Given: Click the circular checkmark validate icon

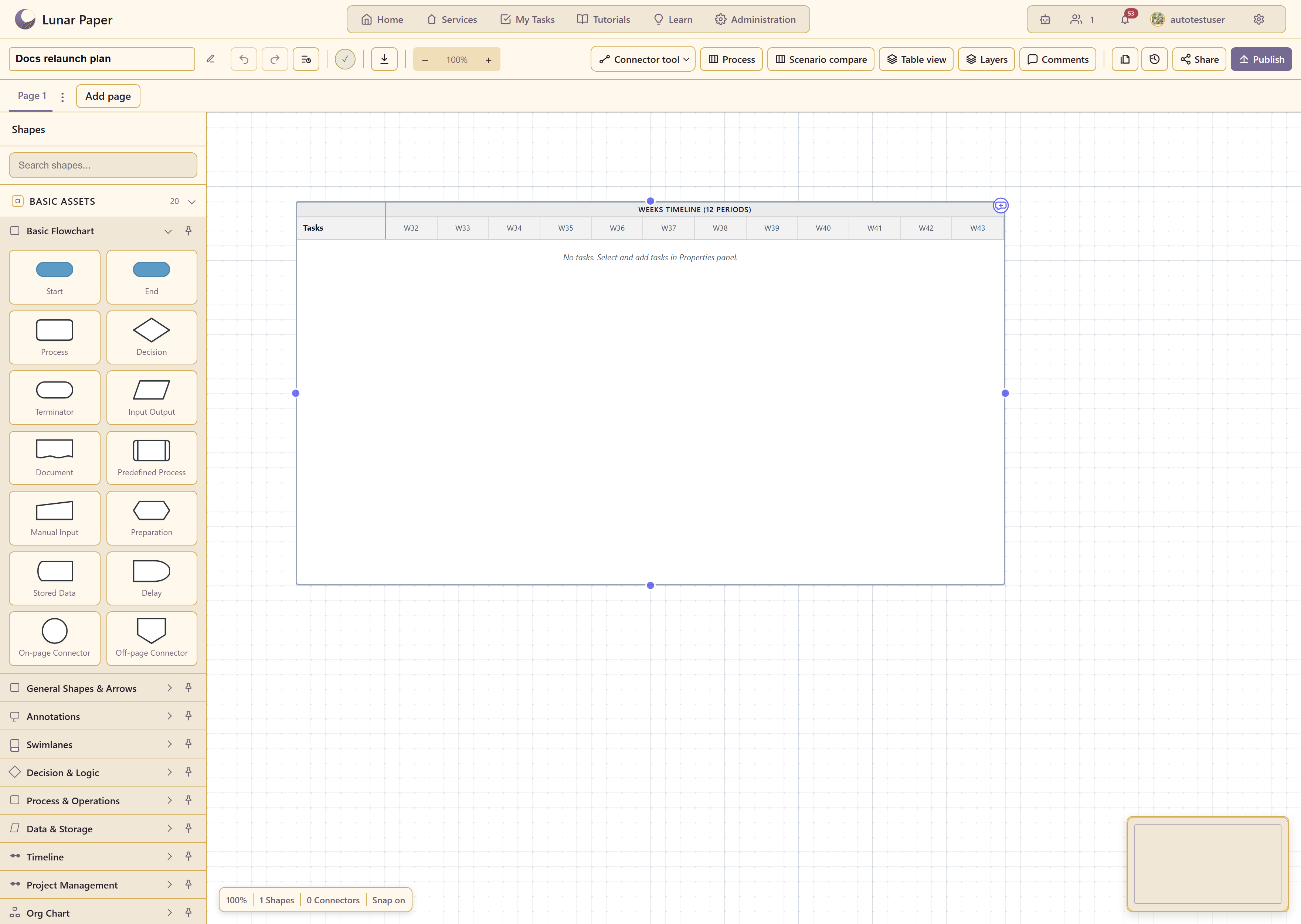Looking at the screenshot, I should 345,59.
